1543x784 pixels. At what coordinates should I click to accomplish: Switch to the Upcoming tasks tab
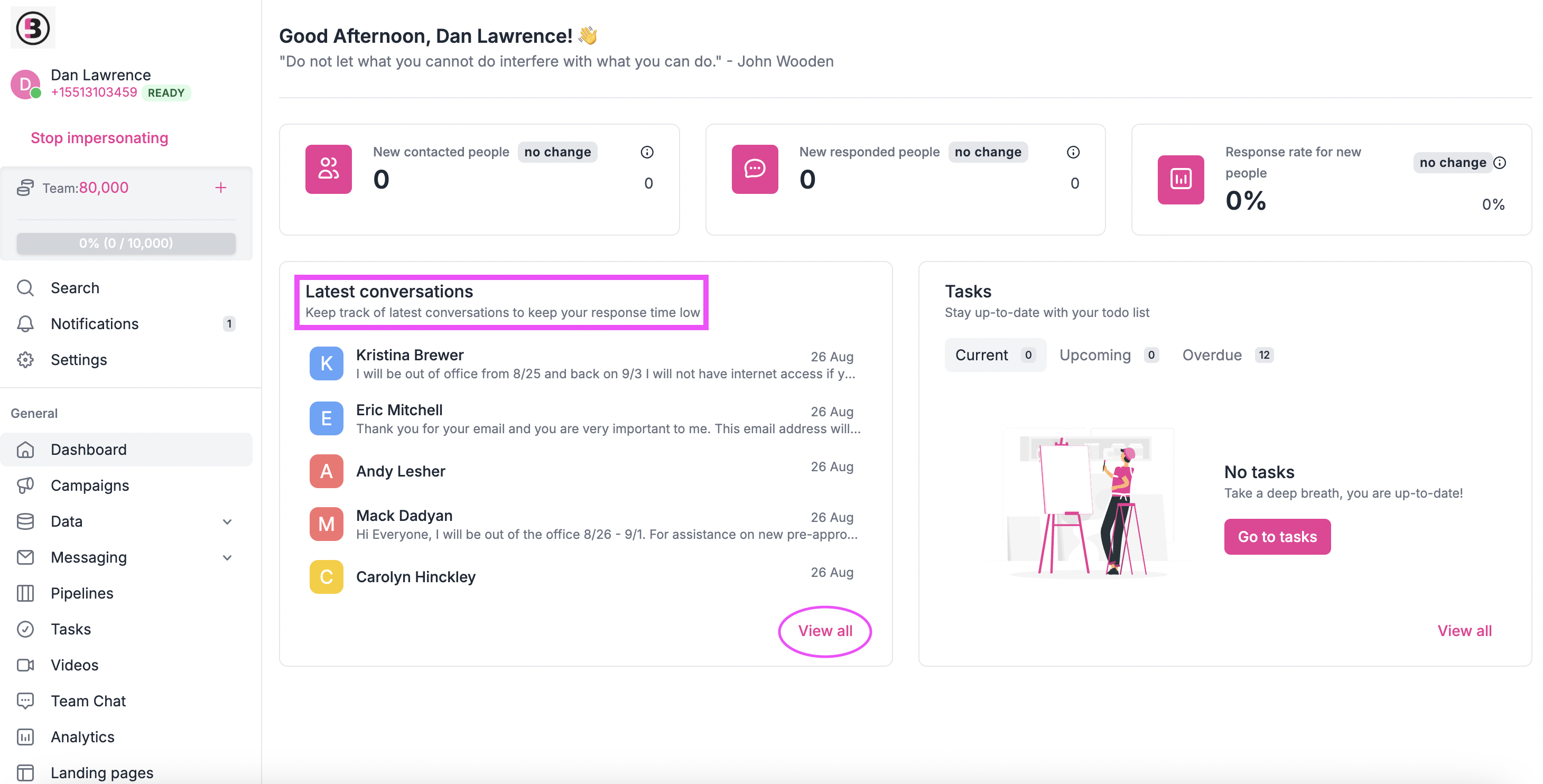pos(1095,354)
